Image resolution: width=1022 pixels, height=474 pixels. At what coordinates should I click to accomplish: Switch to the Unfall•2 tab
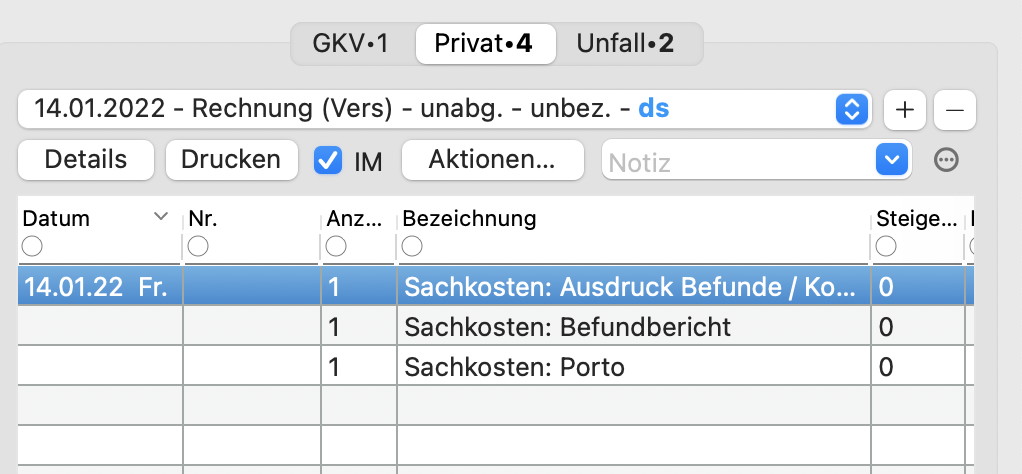point(625,44)
